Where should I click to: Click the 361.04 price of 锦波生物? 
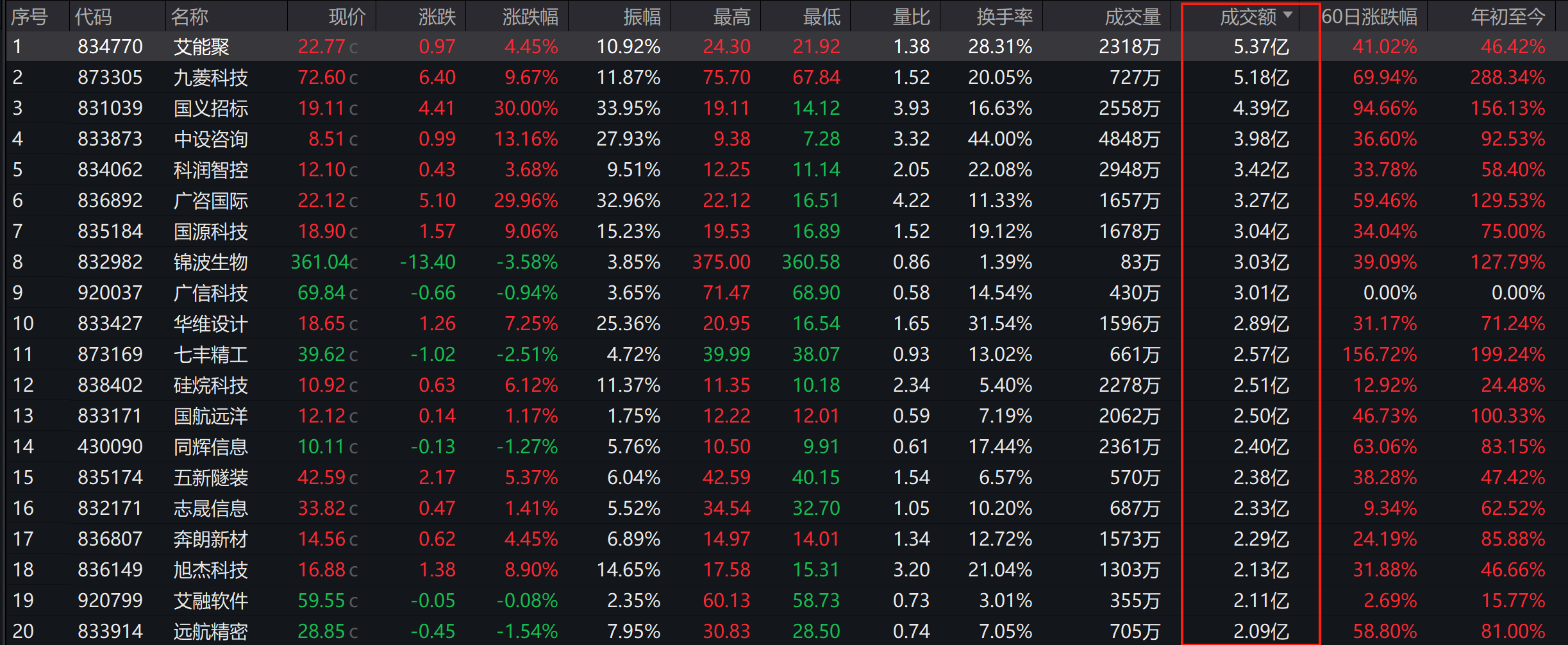[x=320, y=262]
